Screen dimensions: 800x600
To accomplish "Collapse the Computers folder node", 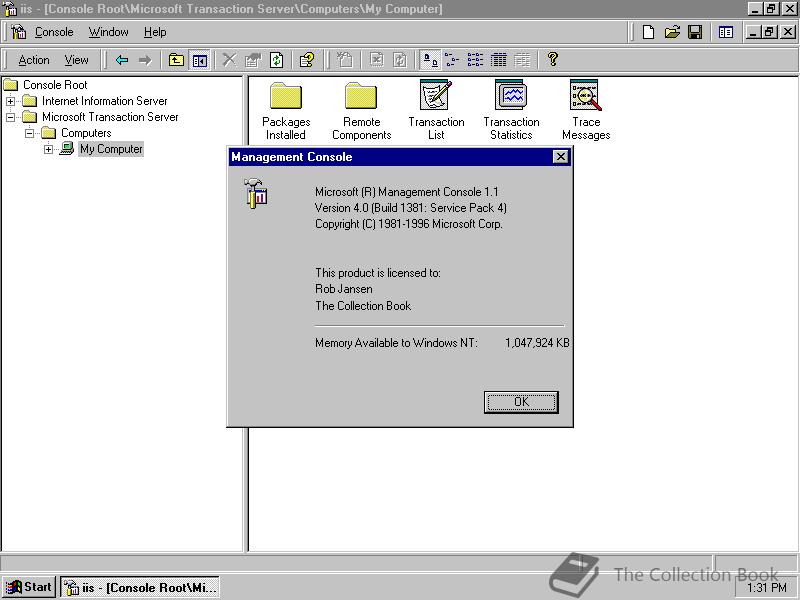I will point(29,133).
